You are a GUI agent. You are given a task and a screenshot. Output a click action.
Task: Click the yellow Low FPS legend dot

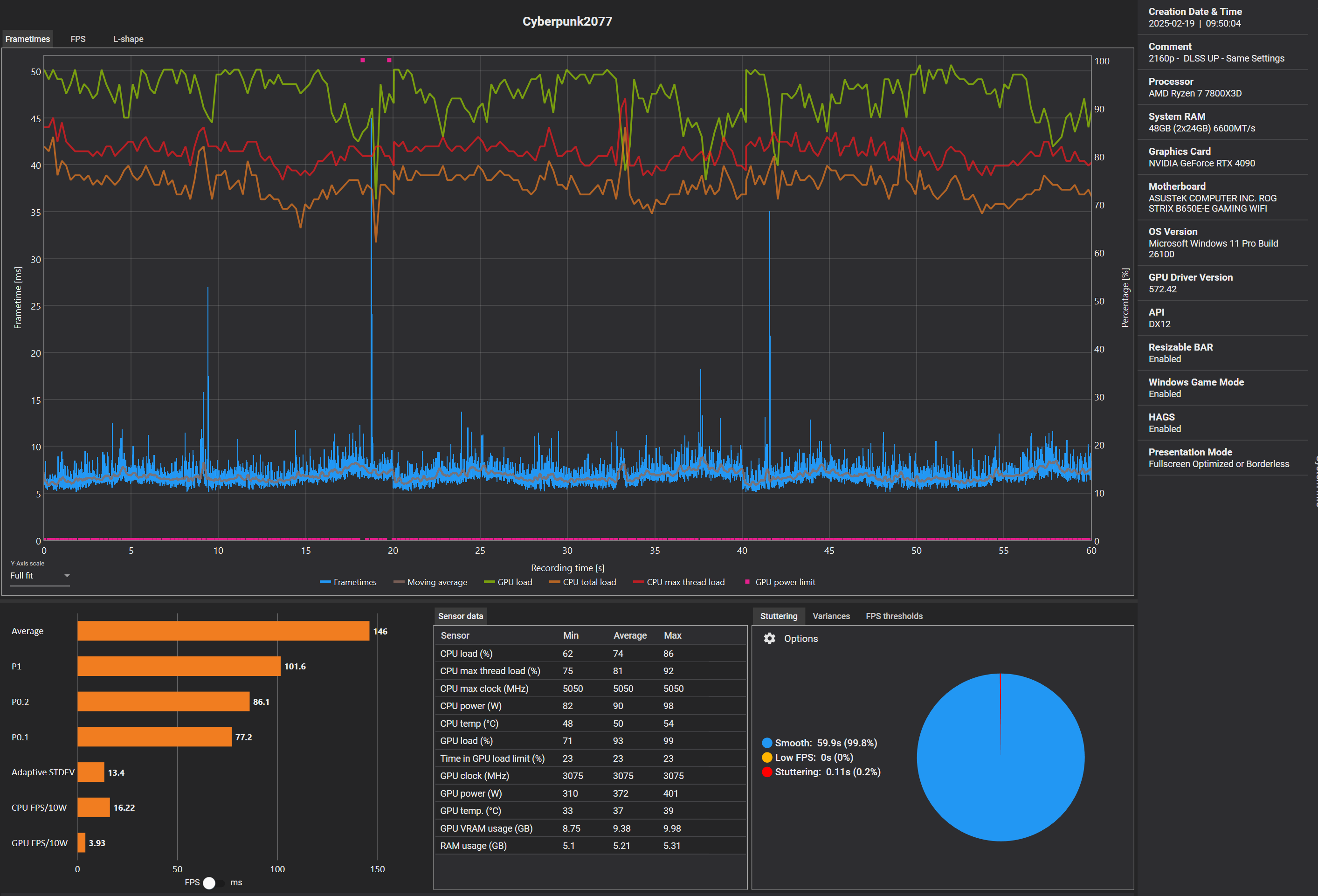(x=767, y=758)
